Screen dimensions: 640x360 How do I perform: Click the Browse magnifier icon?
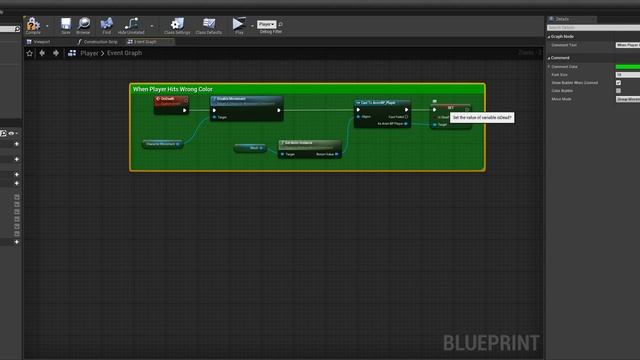(x=83, y=24)
